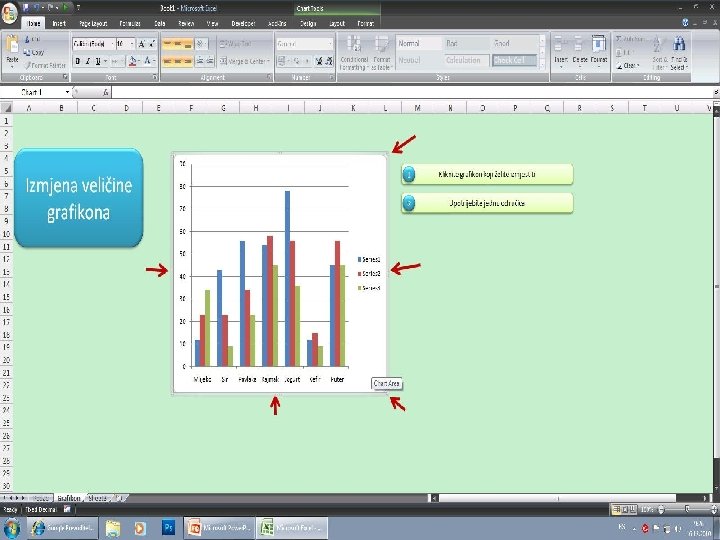Open Photoshop from the taskbar
The height and width of the screenshot is (540, 720).
click(169, 528)
